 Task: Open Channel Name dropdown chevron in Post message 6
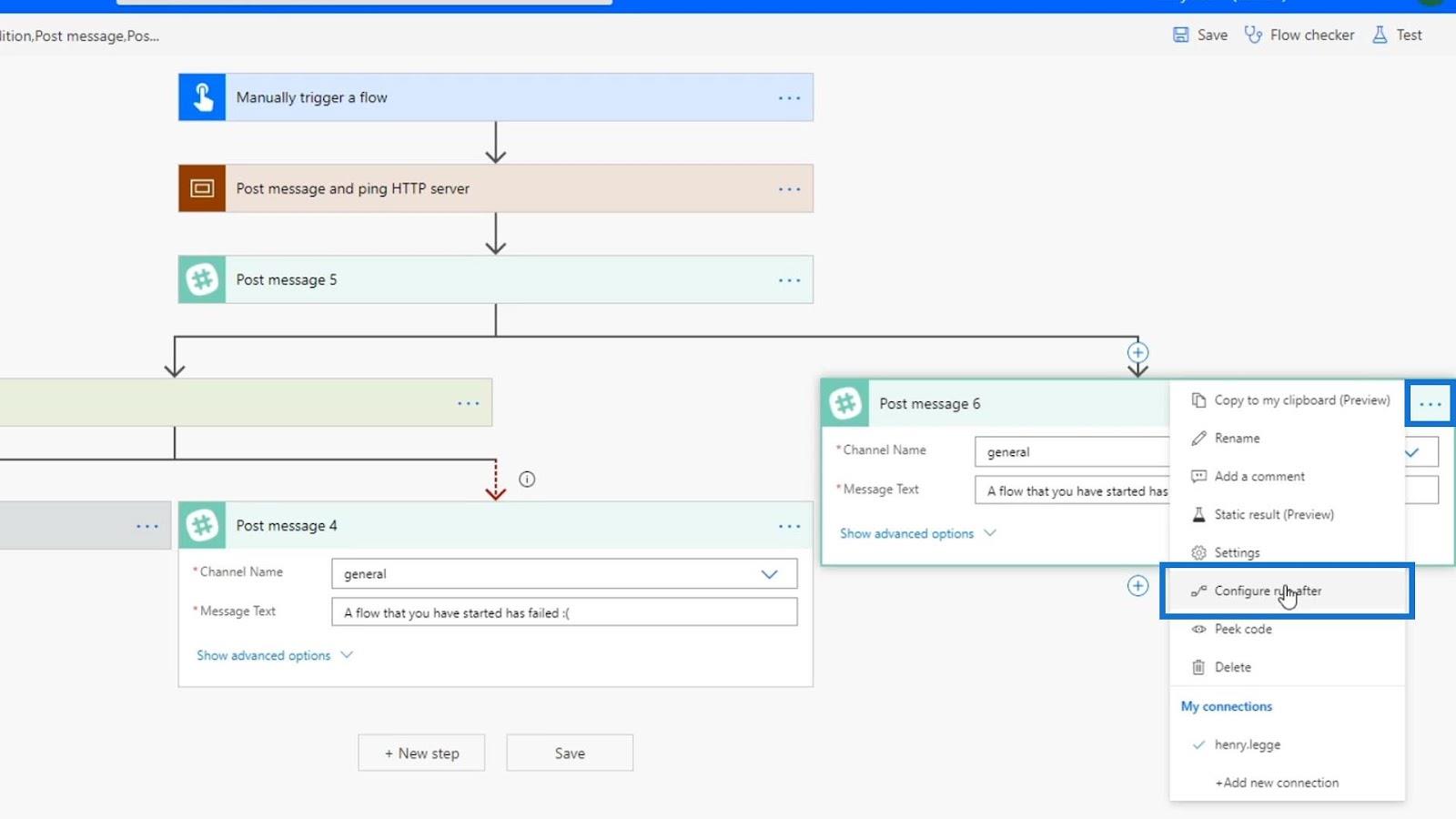pyautogui.click(x=1411, y=452)
